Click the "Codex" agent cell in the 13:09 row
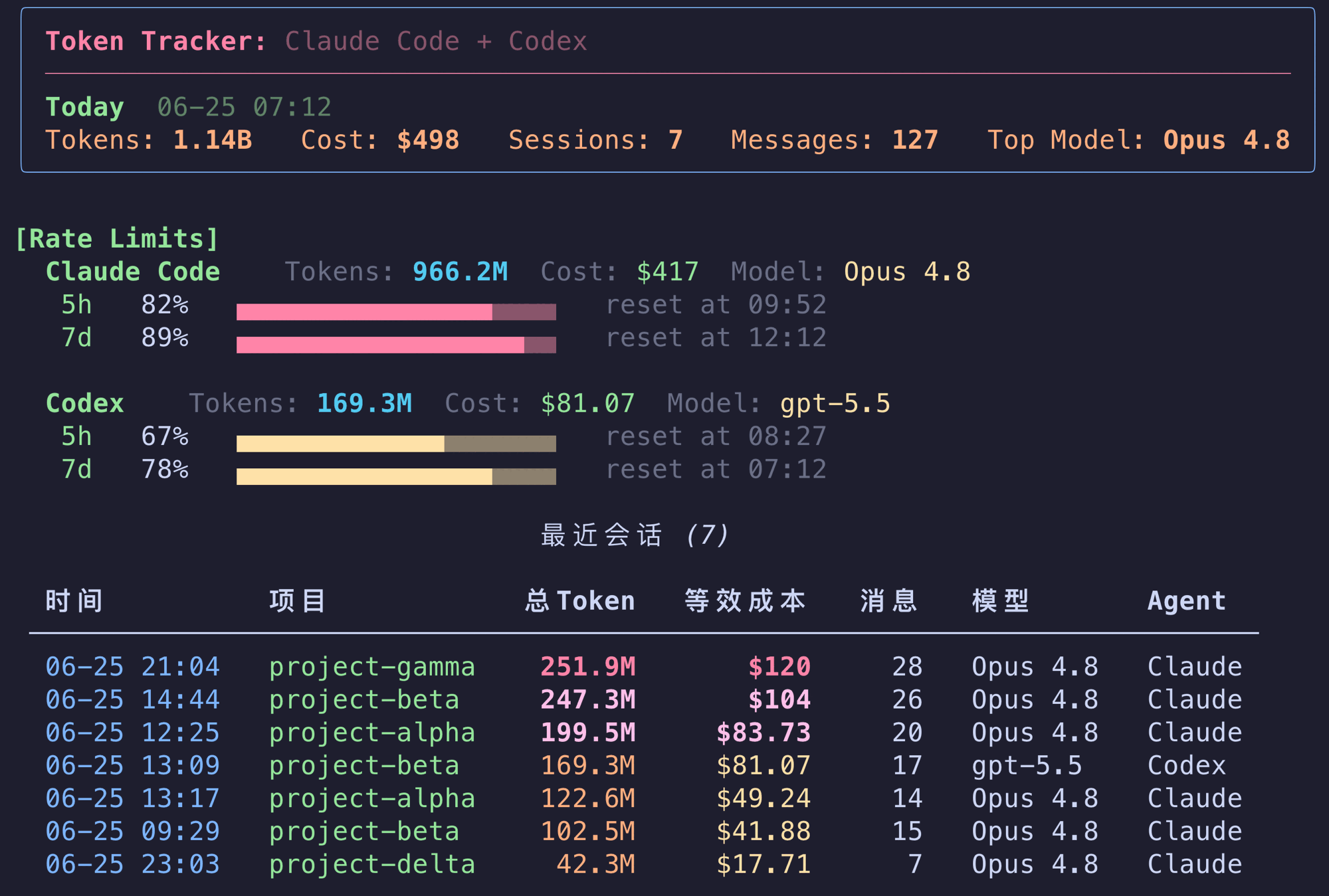Screen dimensions: 1329x896 tap(1187, 765)
